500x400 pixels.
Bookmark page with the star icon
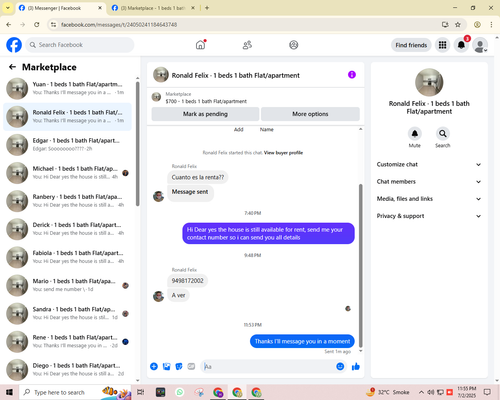[458, 24]
